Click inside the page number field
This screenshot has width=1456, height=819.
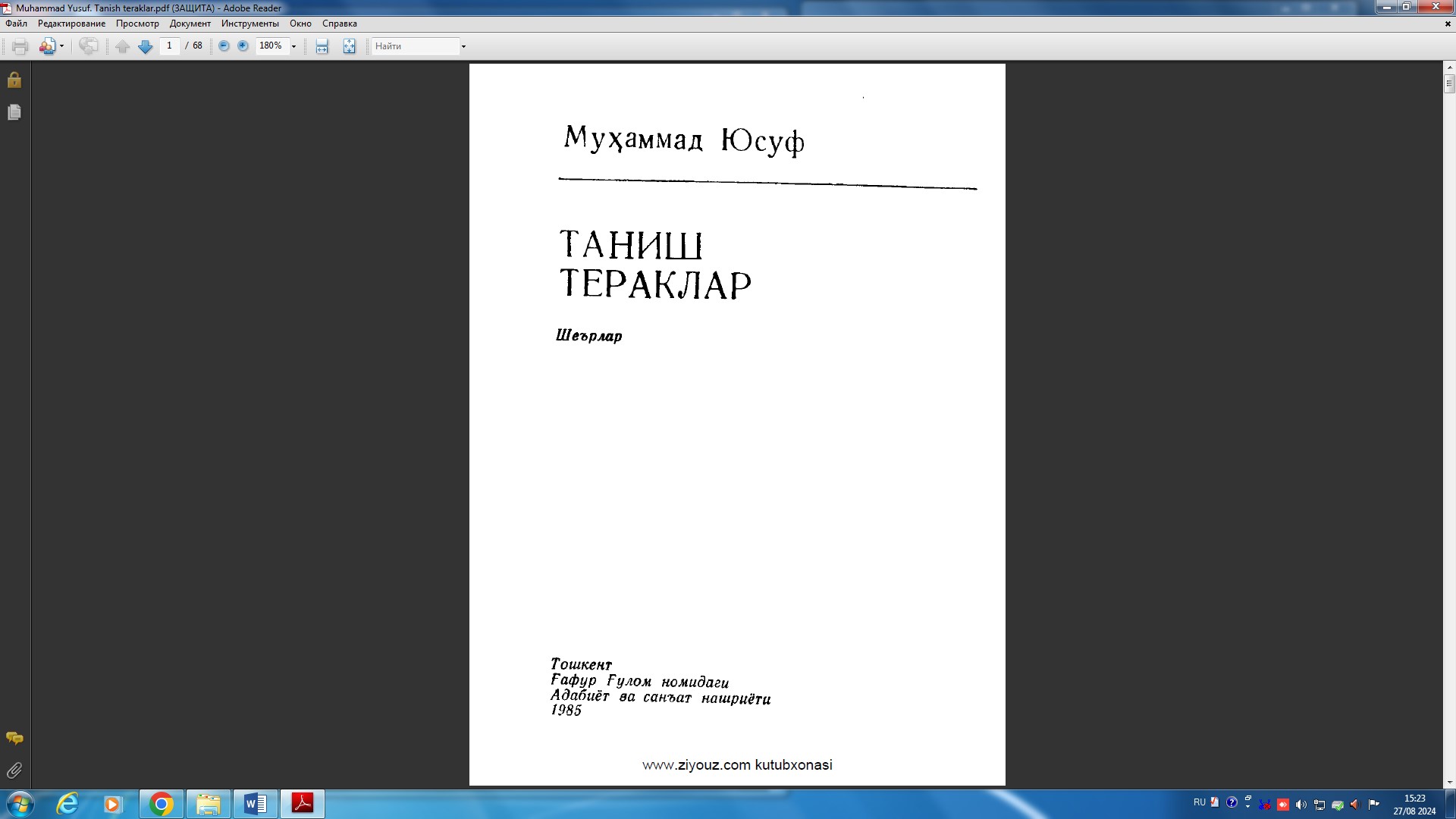(170, 46)
